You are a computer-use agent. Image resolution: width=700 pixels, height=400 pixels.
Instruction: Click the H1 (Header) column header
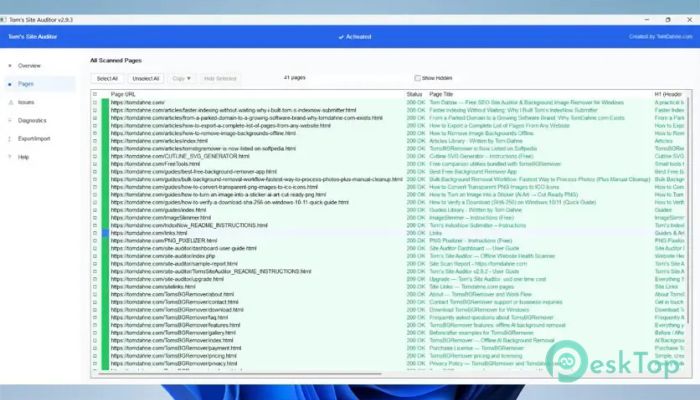pos(668,94)
